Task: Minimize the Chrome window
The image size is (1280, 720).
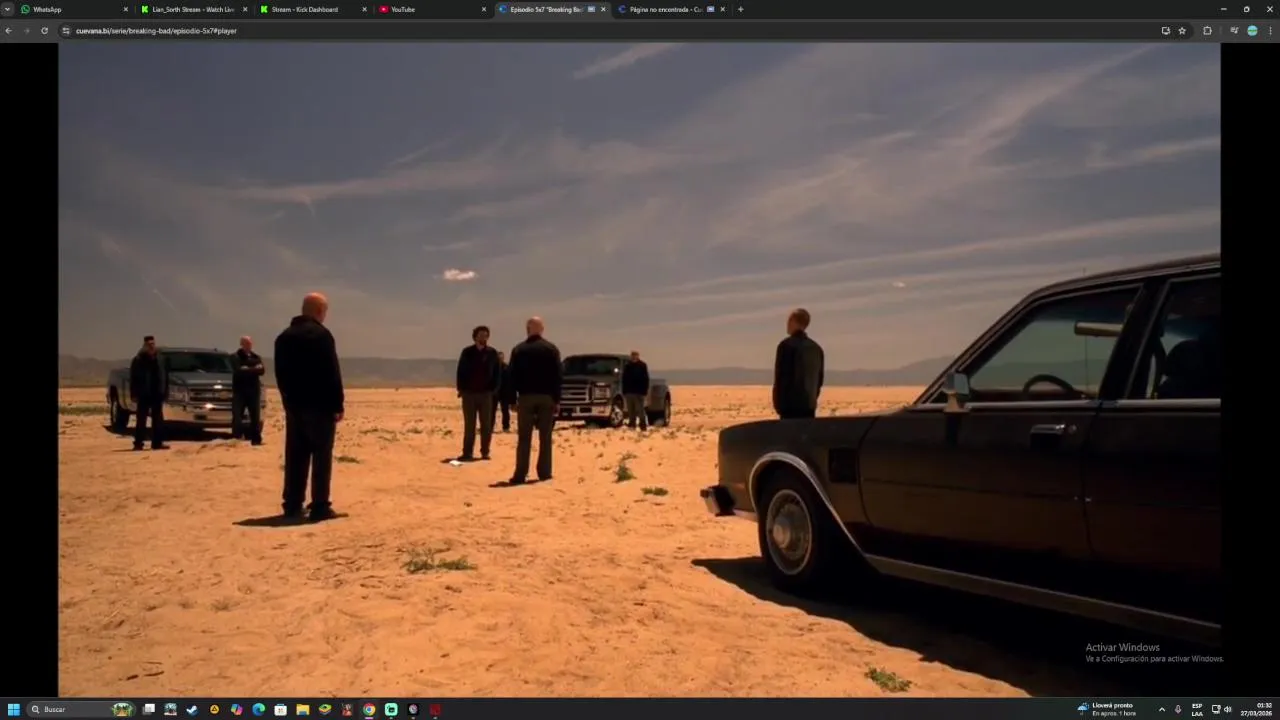Action: click(1223, 9)
